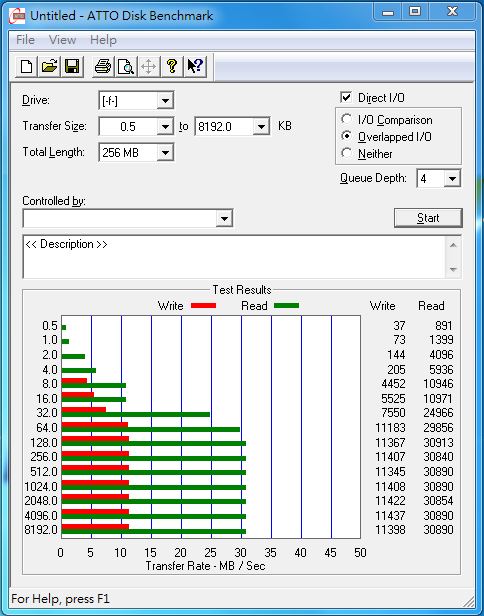Choose the Neither radio option
Viewport: 484px width, 616px height.
(x=346, y=153)
